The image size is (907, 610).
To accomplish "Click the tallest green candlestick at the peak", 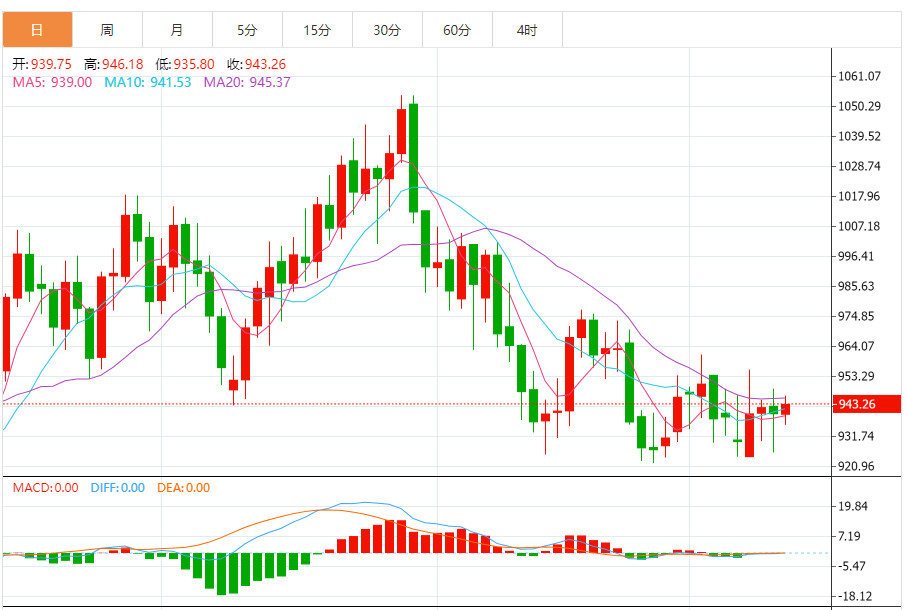I will point(413,158).
